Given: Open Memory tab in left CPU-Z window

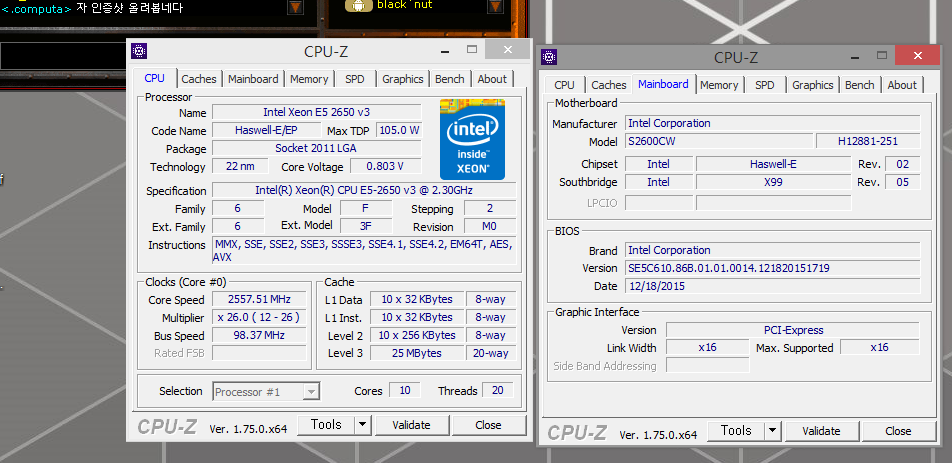Looking at the screenshot, I should tap(309, 79).
